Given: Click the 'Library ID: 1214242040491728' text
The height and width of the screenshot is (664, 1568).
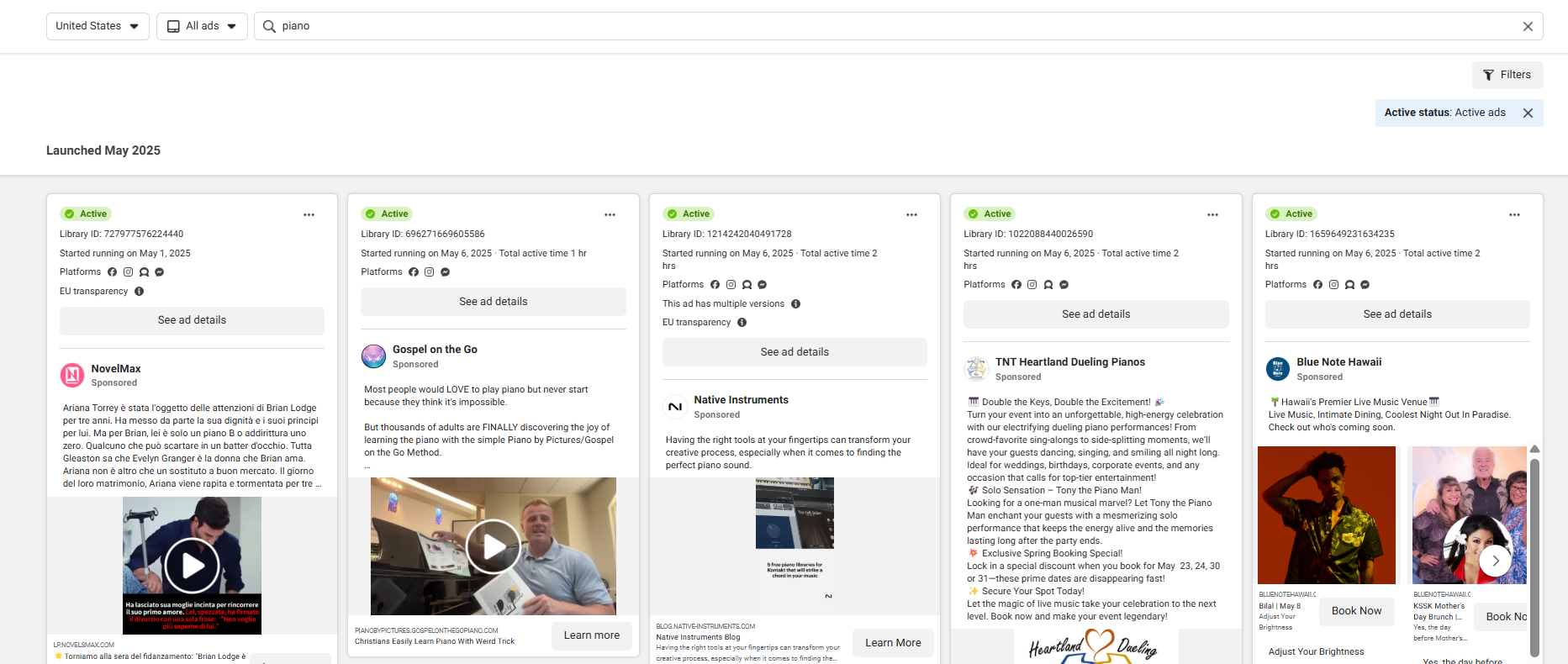Looking at the screenshot, I should coord(727,235).
